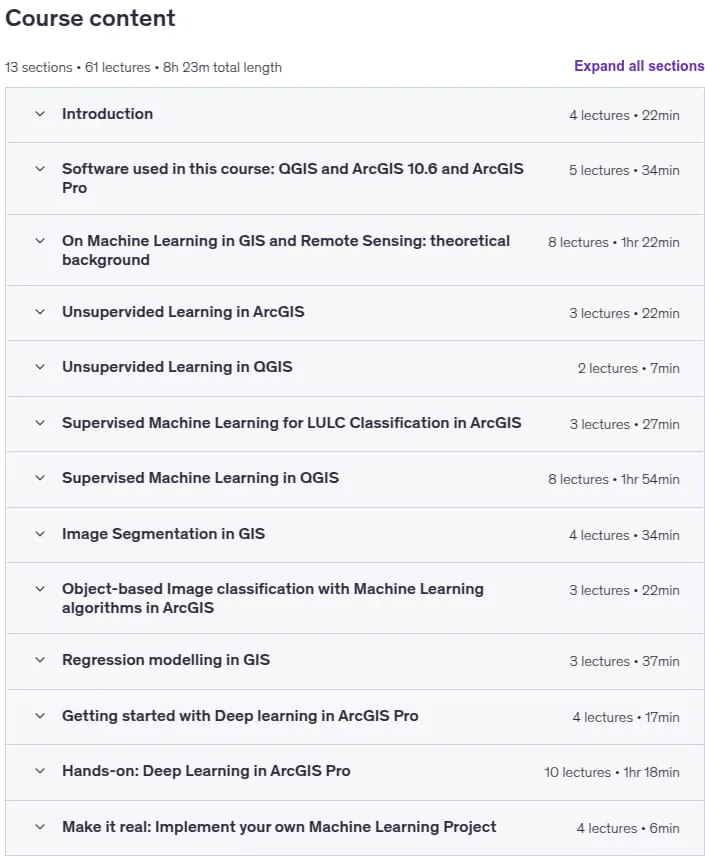Viewport: 705px width, 856px height.
Task: Expand the Introduction section chevron
Action: click(x=40, y=114)
